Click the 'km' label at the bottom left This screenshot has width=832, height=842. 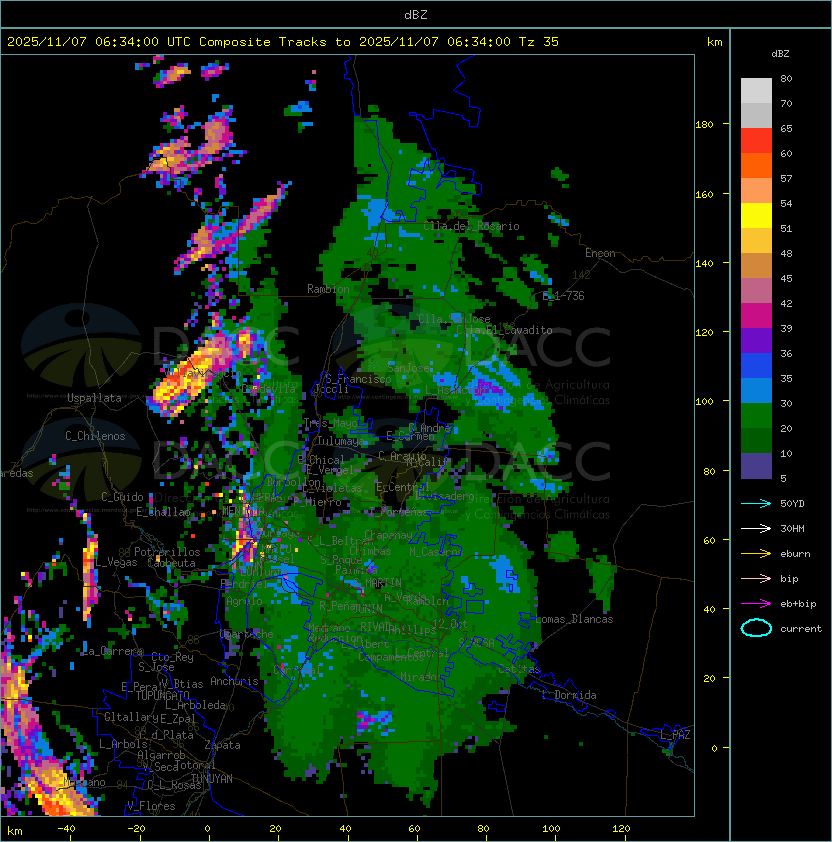15,831
